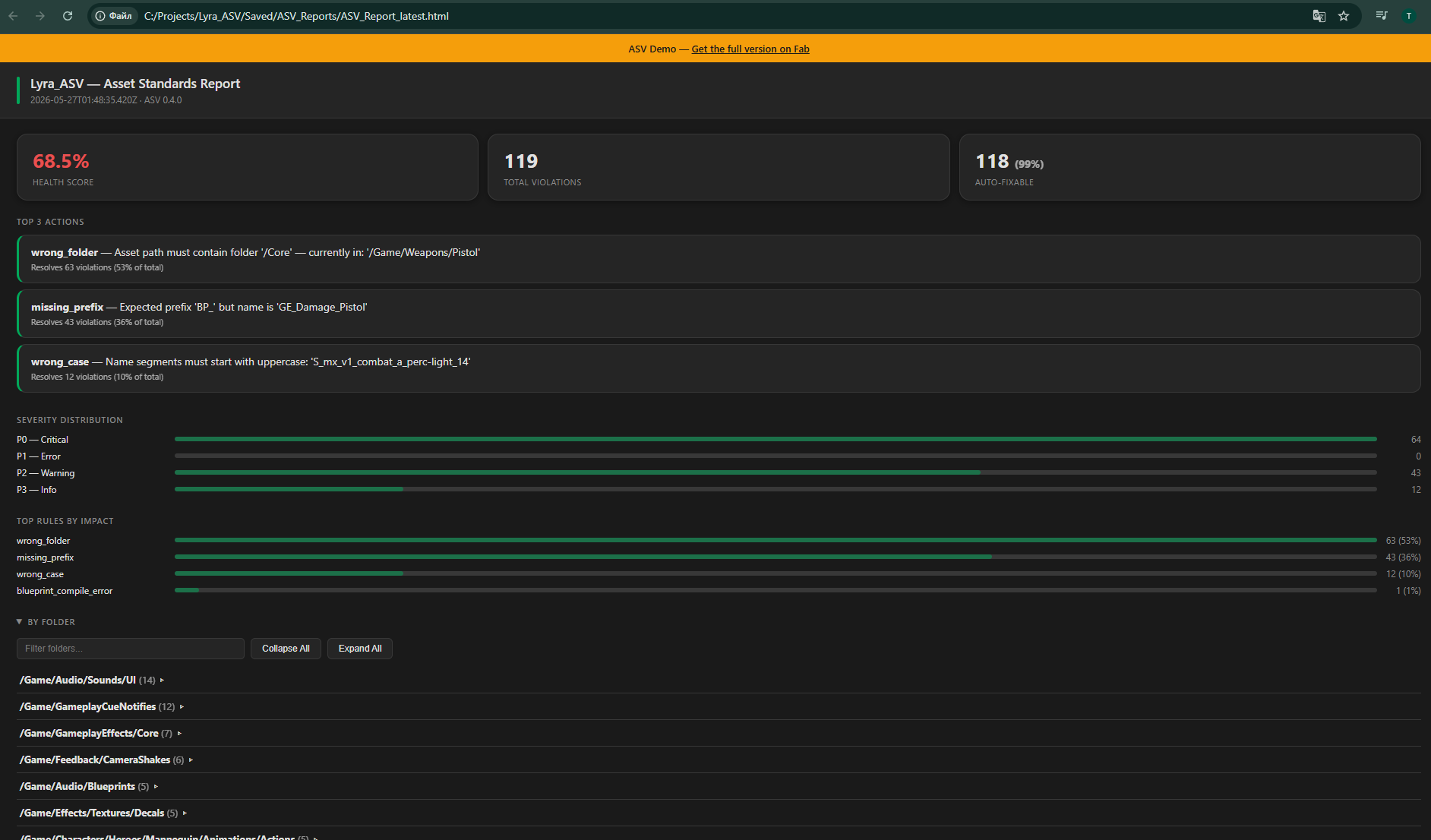Viewport: 1431px width, 840px height.
Task: Open the browser profile avatar T
Action: [x=1409, y=16]
